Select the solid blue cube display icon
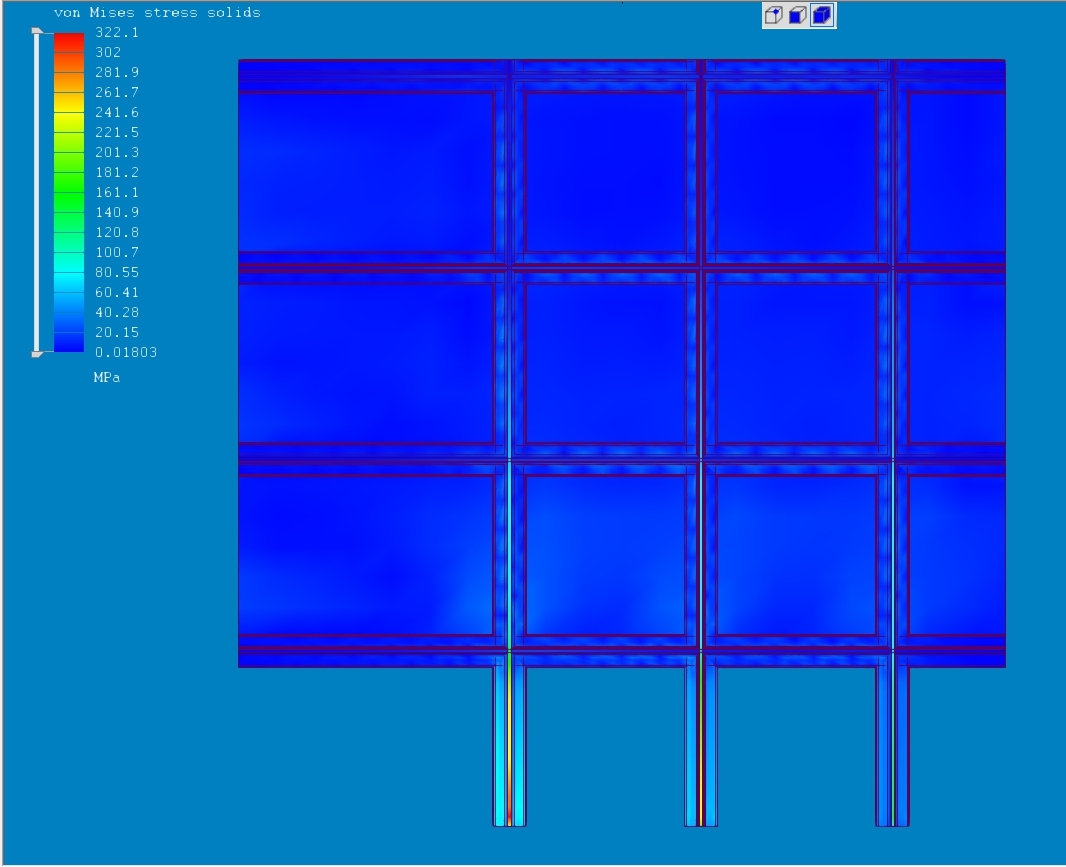Viewport: 1066px width, 867px height. (x=822, y=15)
